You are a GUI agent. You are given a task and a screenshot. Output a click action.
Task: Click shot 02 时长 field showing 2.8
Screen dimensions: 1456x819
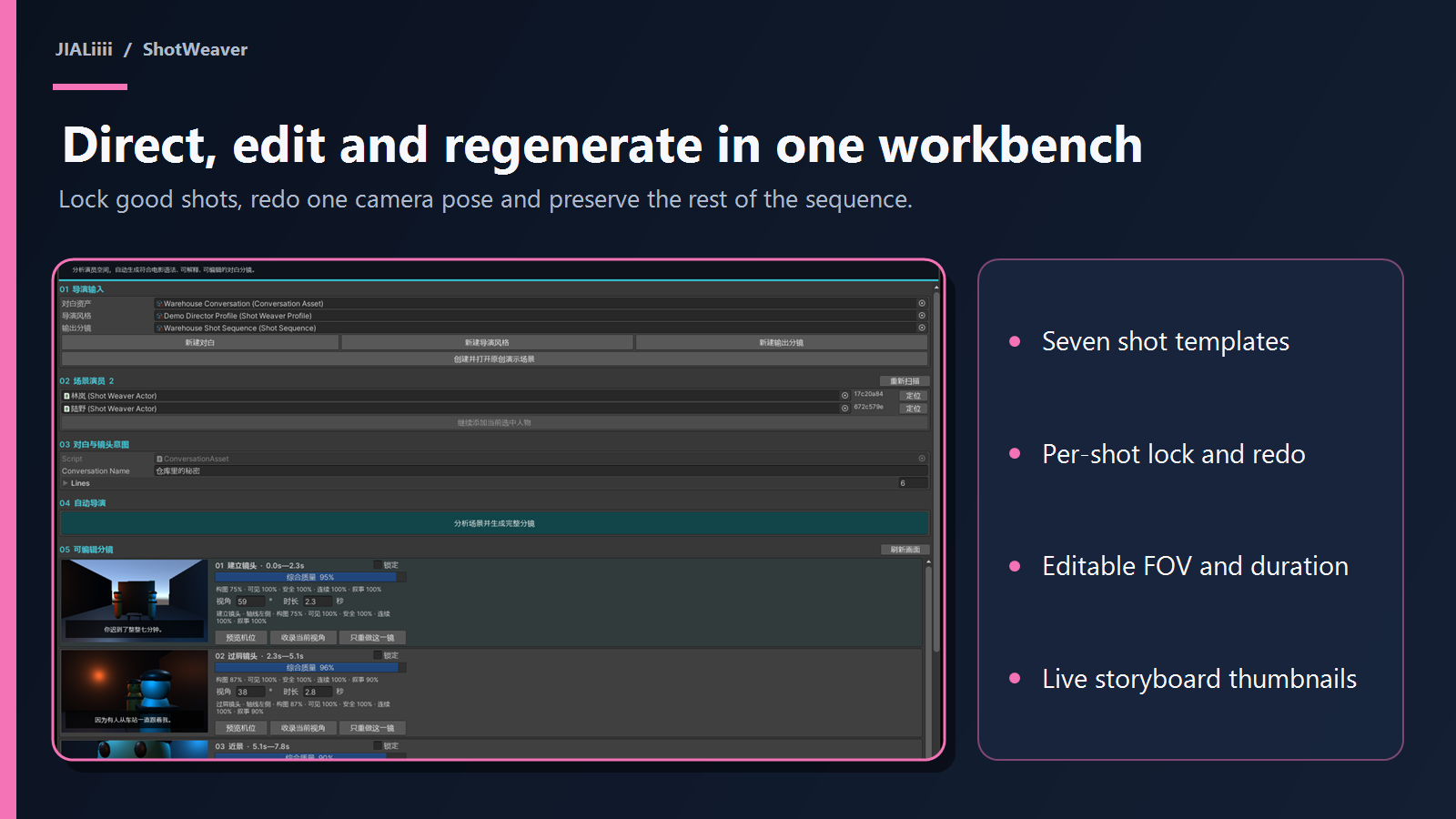pos(317,692)
